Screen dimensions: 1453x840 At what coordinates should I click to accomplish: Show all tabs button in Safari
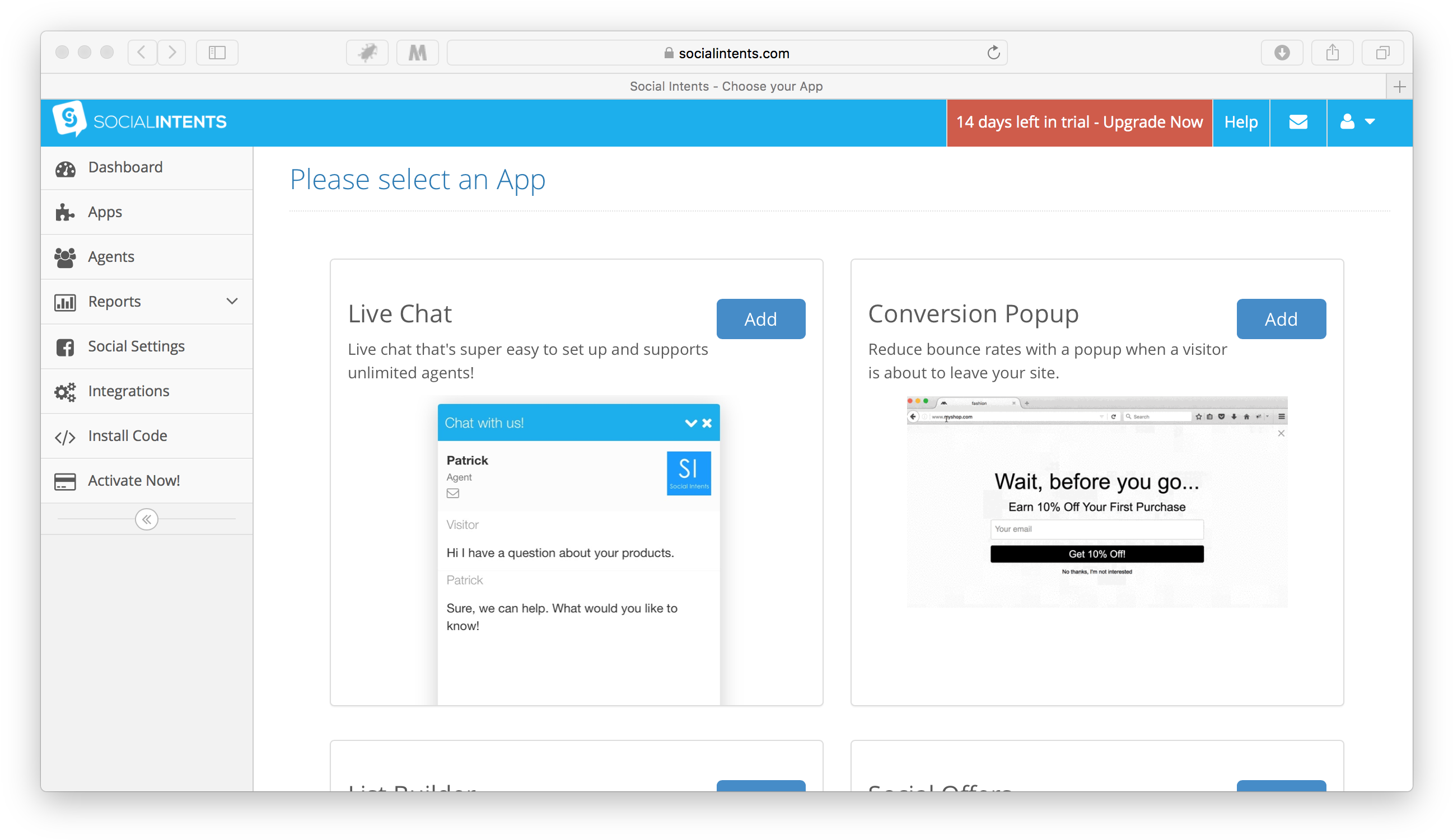click(x=1382, y=53)
